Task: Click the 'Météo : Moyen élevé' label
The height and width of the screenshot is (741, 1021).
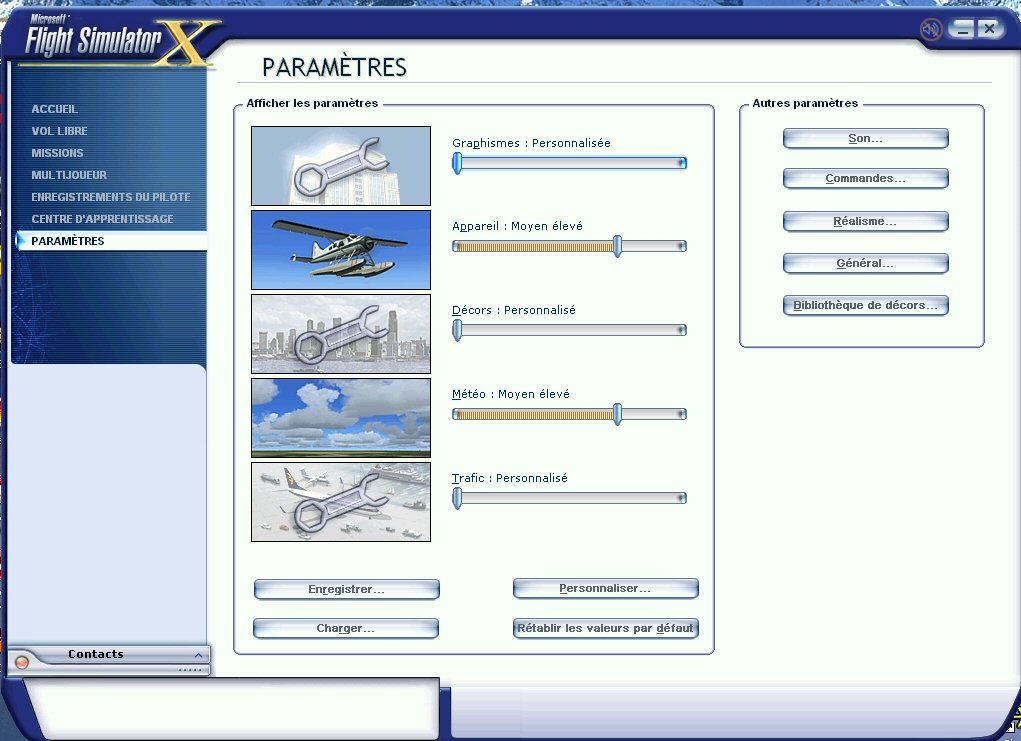Action: tap(510, 395)
